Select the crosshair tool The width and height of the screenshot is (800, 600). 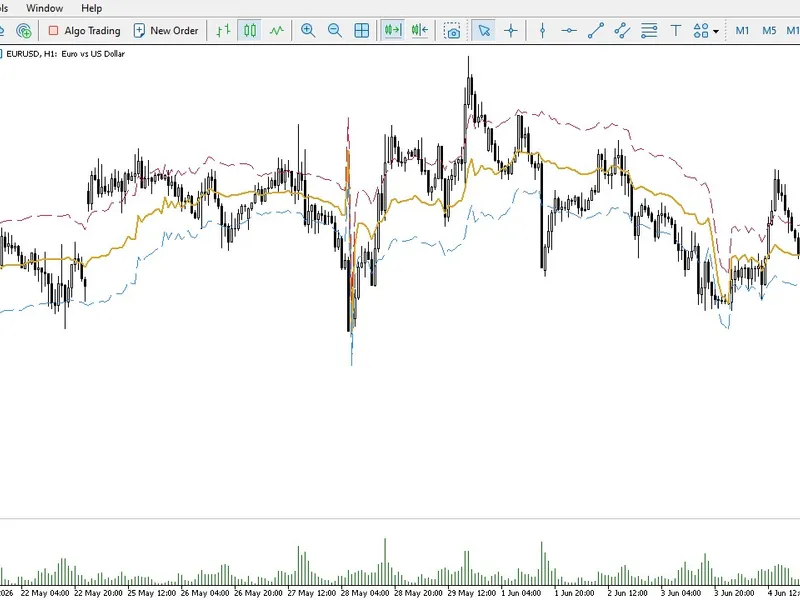pos(511,31)
